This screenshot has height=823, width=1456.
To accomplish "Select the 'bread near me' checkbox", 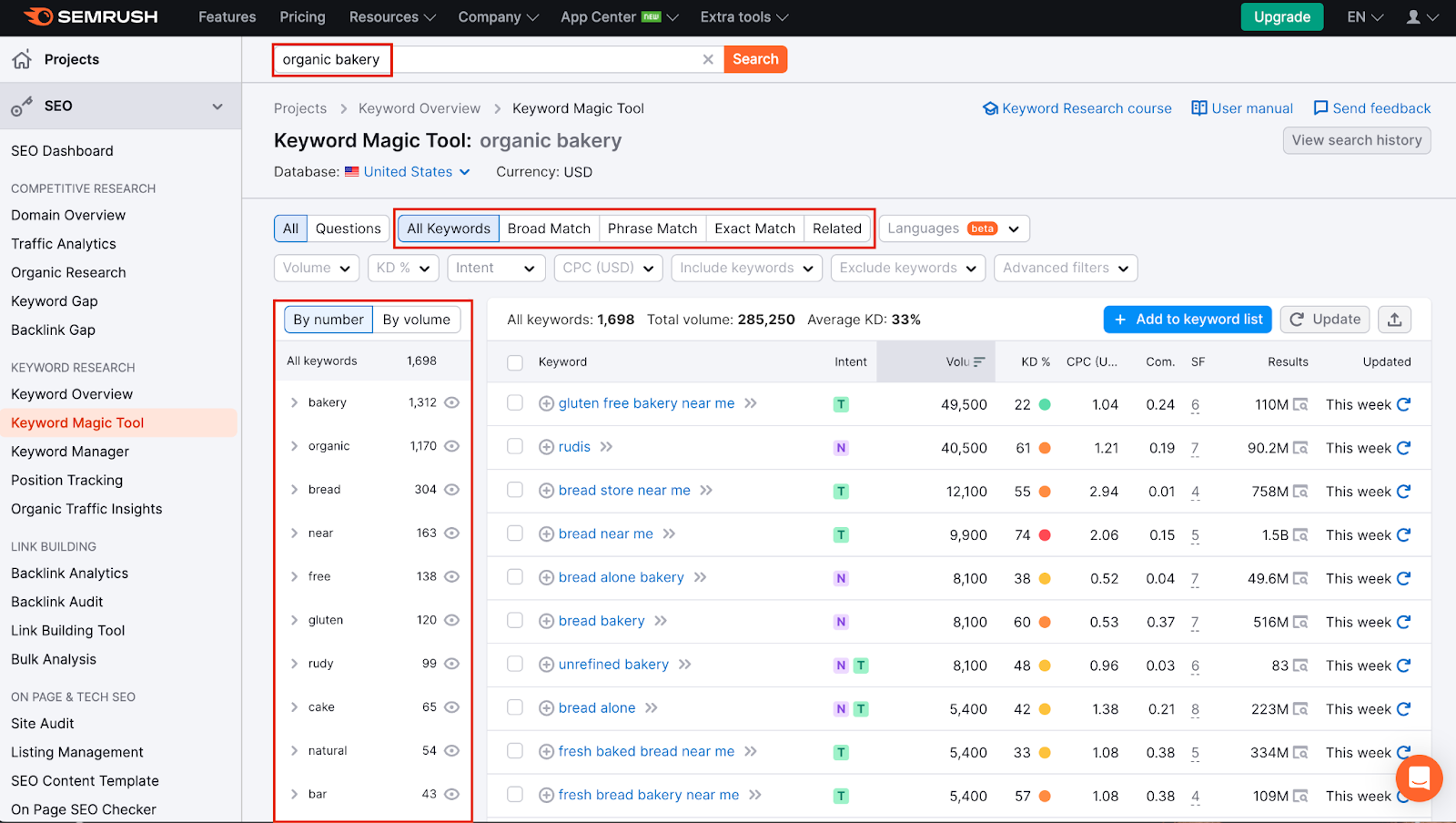I will 515,533.
